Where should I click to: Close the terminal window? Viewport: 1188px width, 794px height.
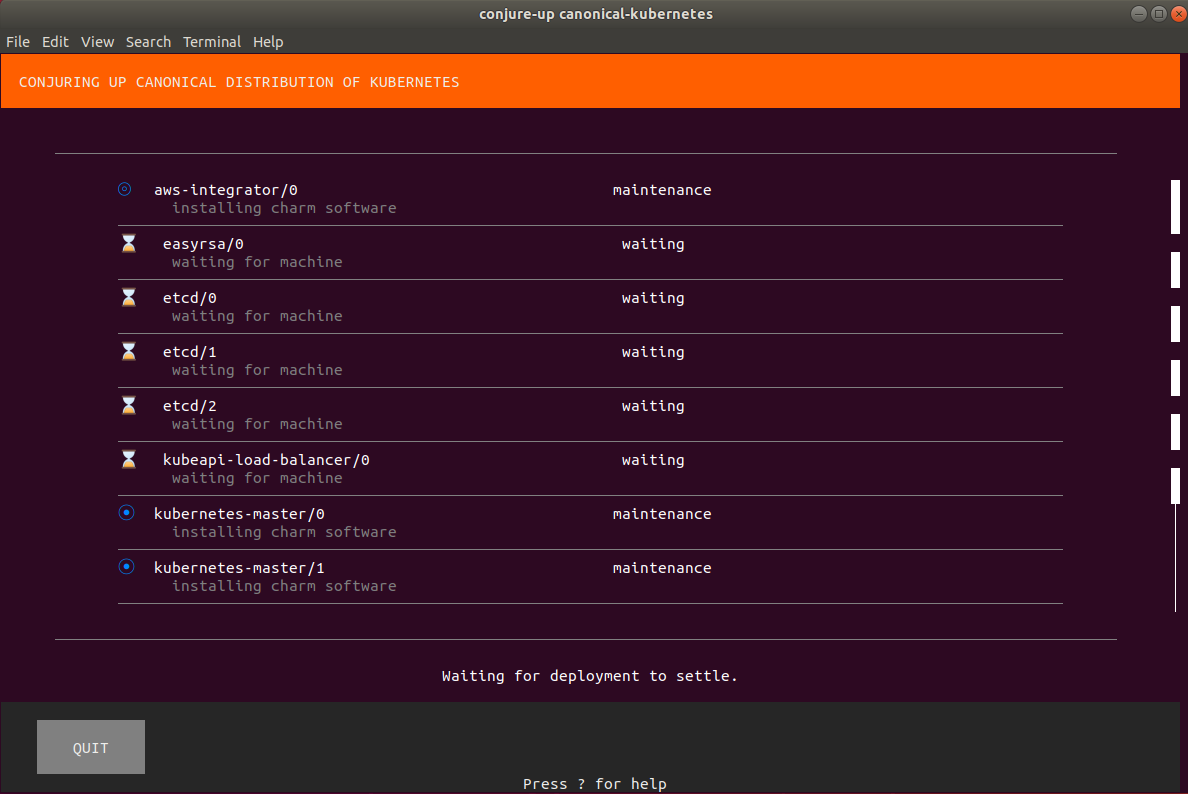(x=1179, y=14)
